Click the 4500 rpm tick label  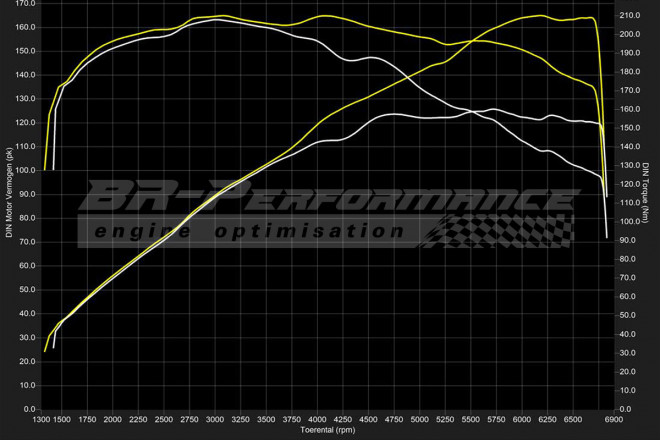pos(368,420)
